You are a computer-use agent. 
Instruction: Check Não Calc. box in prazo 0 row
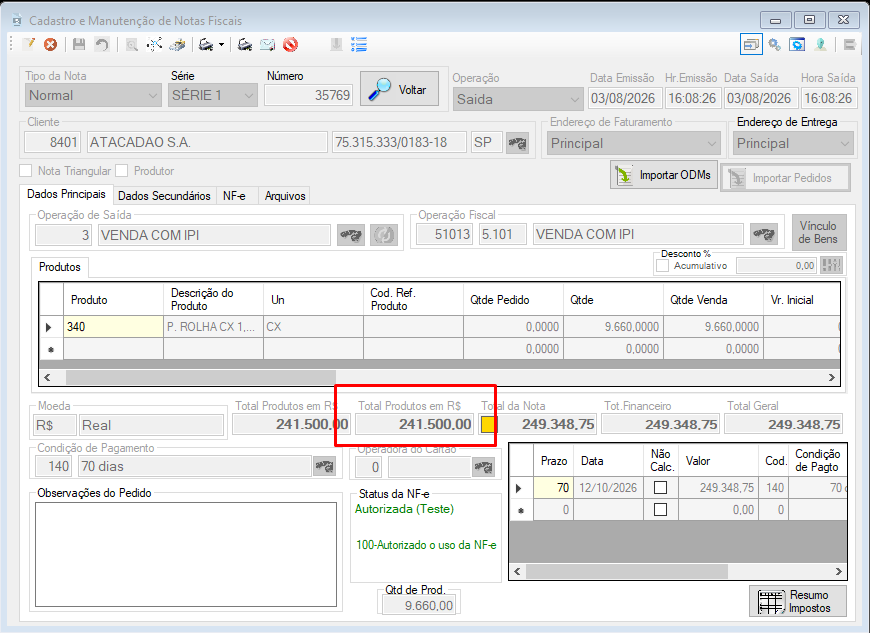pos(660,509)
